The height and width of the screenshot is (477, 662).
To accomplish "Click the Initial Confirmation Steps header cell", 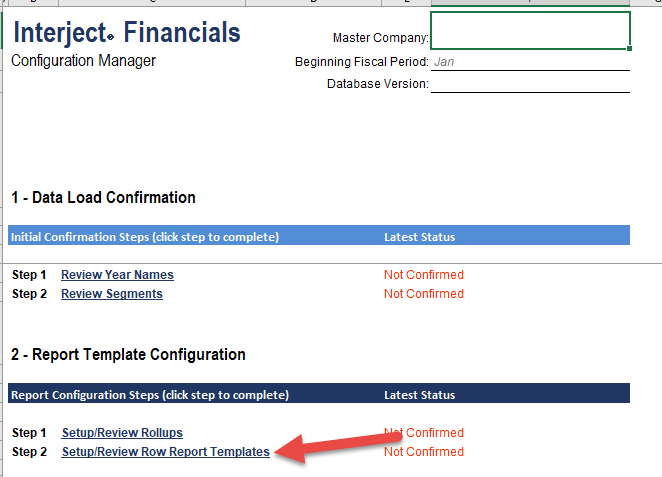I will (145, 237).
